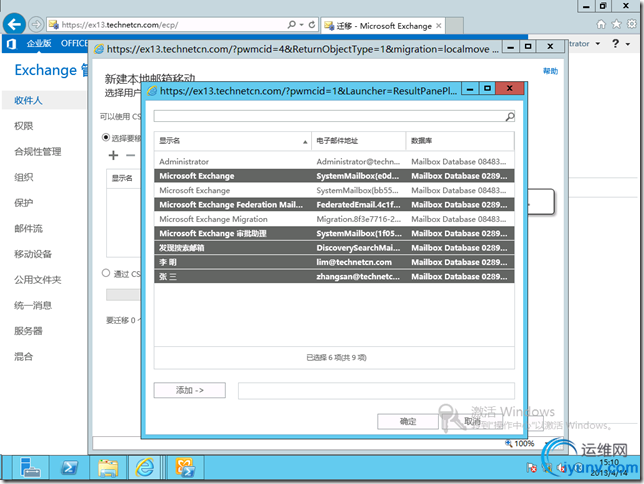Viewport: 644px width, 484px height.
Task: Open IE tools gear icon
Action: tap(632, 24)
